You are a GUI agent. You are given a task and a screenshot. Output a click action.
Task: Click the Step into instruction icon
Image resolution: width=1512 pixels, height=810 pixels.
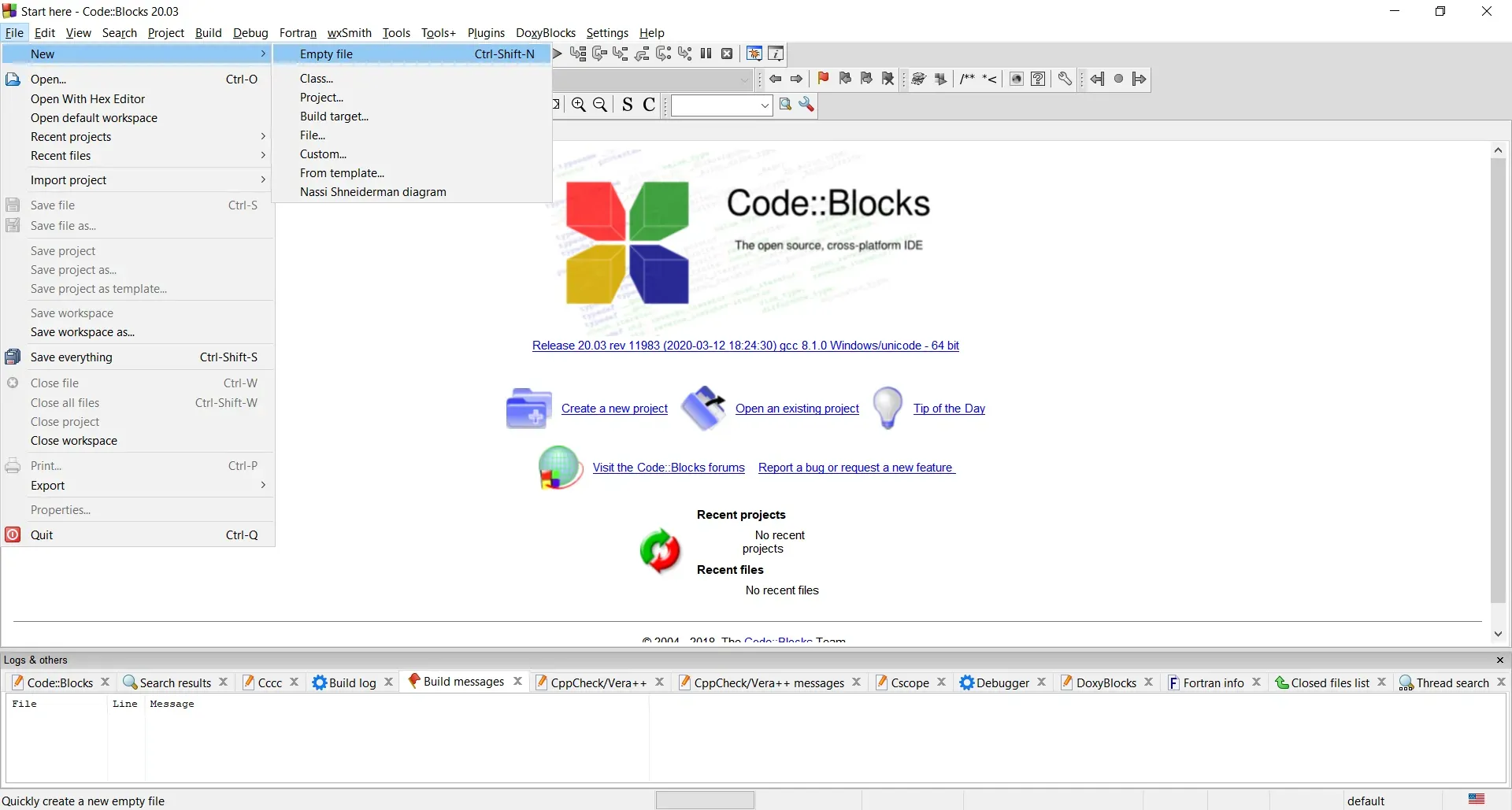[685, 54]
